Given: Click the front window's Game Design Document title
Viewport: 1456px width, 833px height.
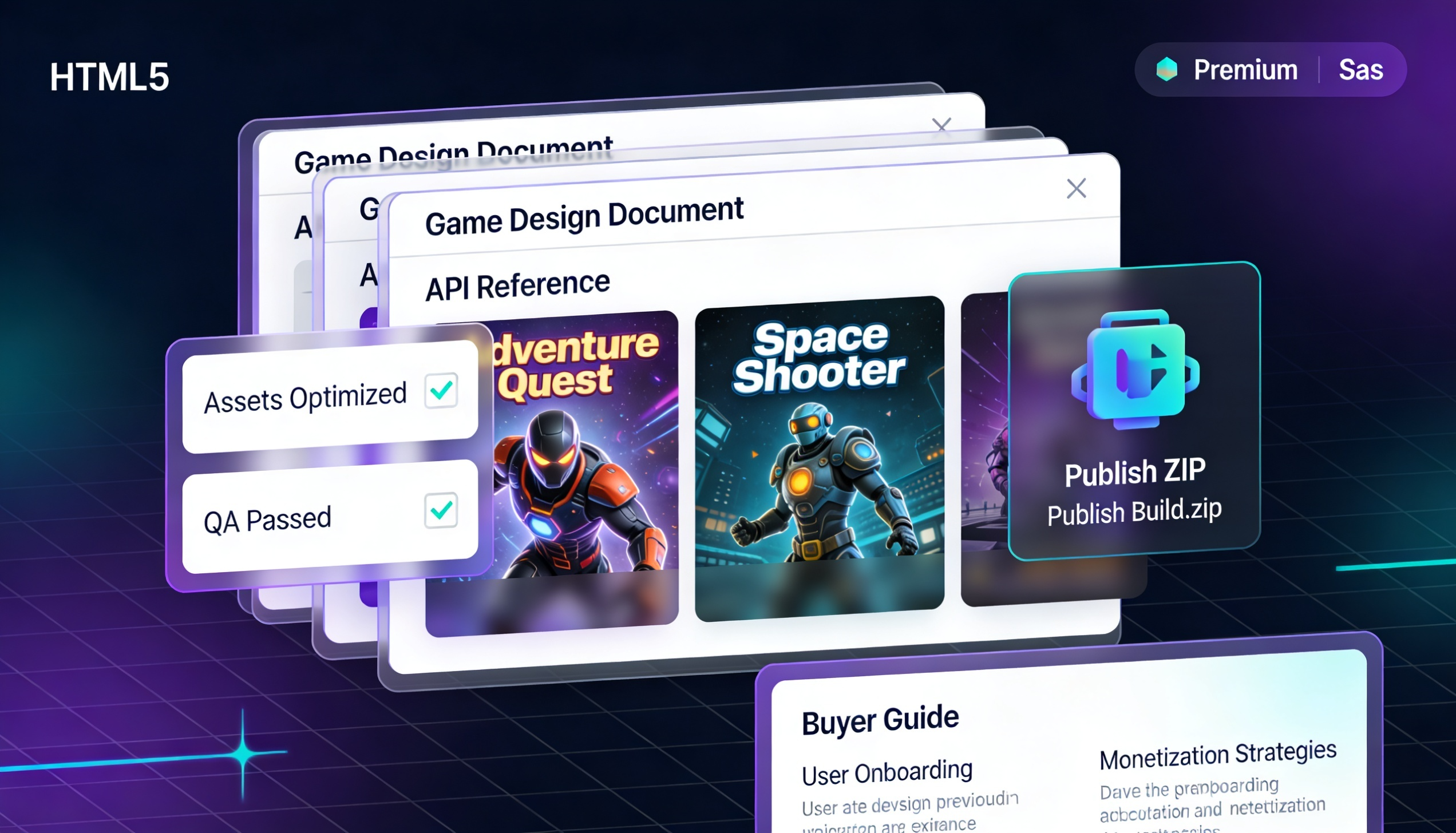Looking at the screenshot, I should (584, 216).
